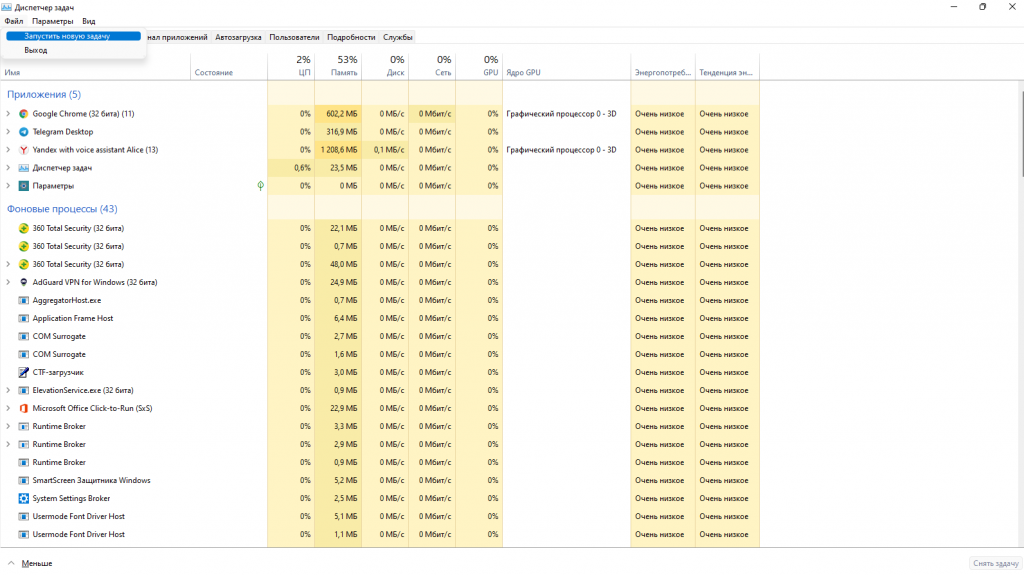Switch to the Автозагрузка tab

point(238,37)
